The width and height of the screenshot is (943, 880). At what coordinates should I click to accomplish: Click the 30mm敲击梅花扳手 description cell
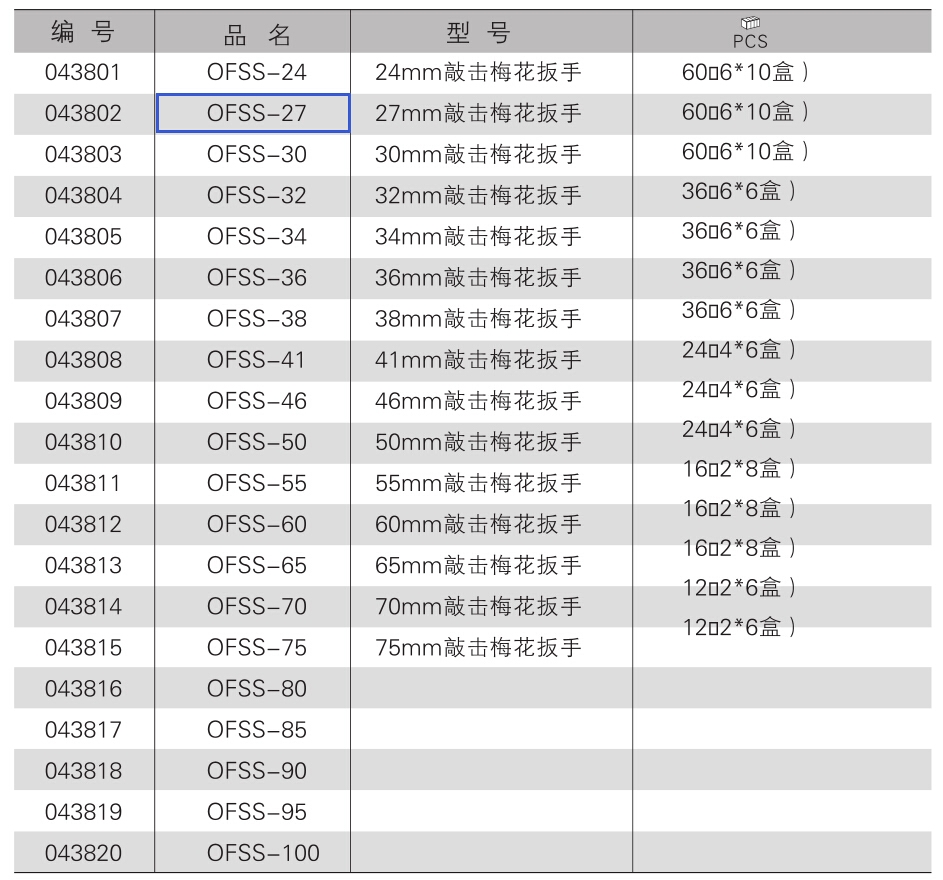tap(478, 155)
